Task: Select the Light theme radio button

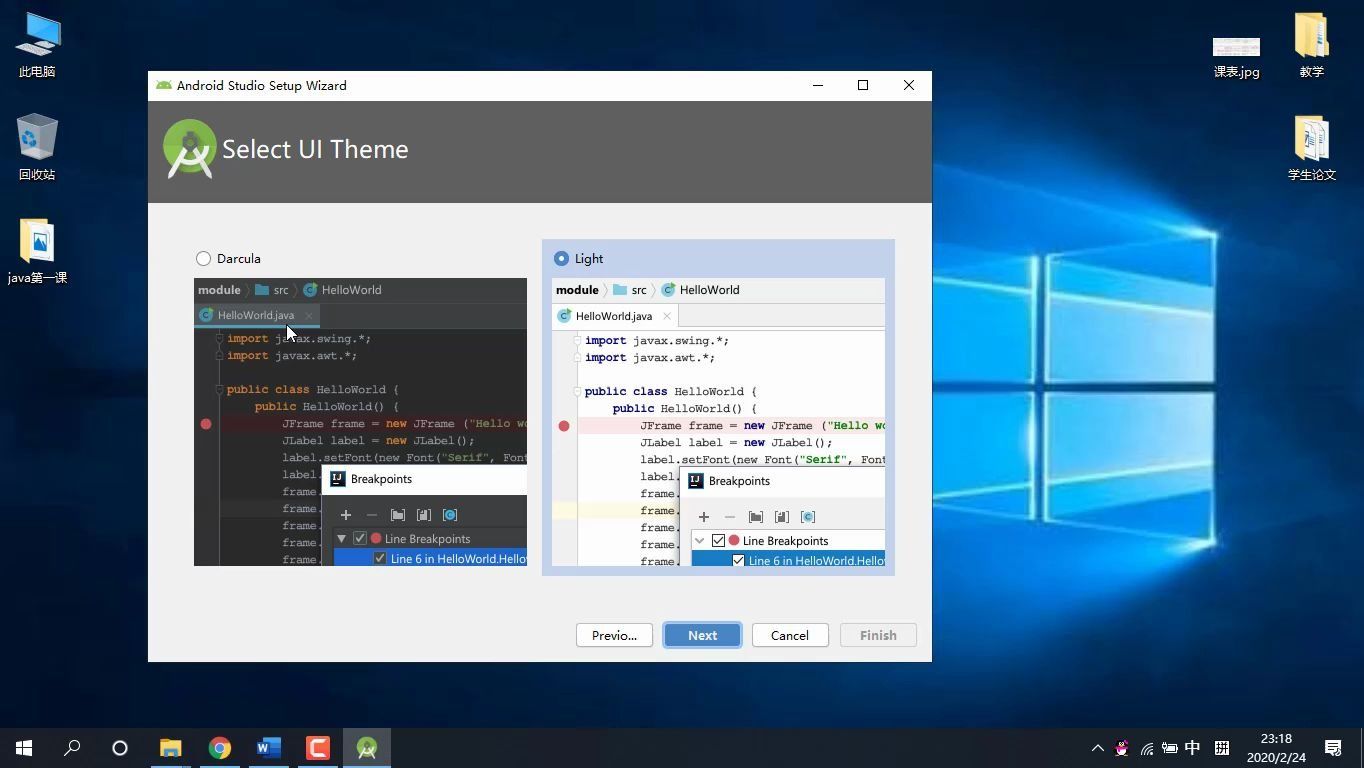Action: point(561,258)
